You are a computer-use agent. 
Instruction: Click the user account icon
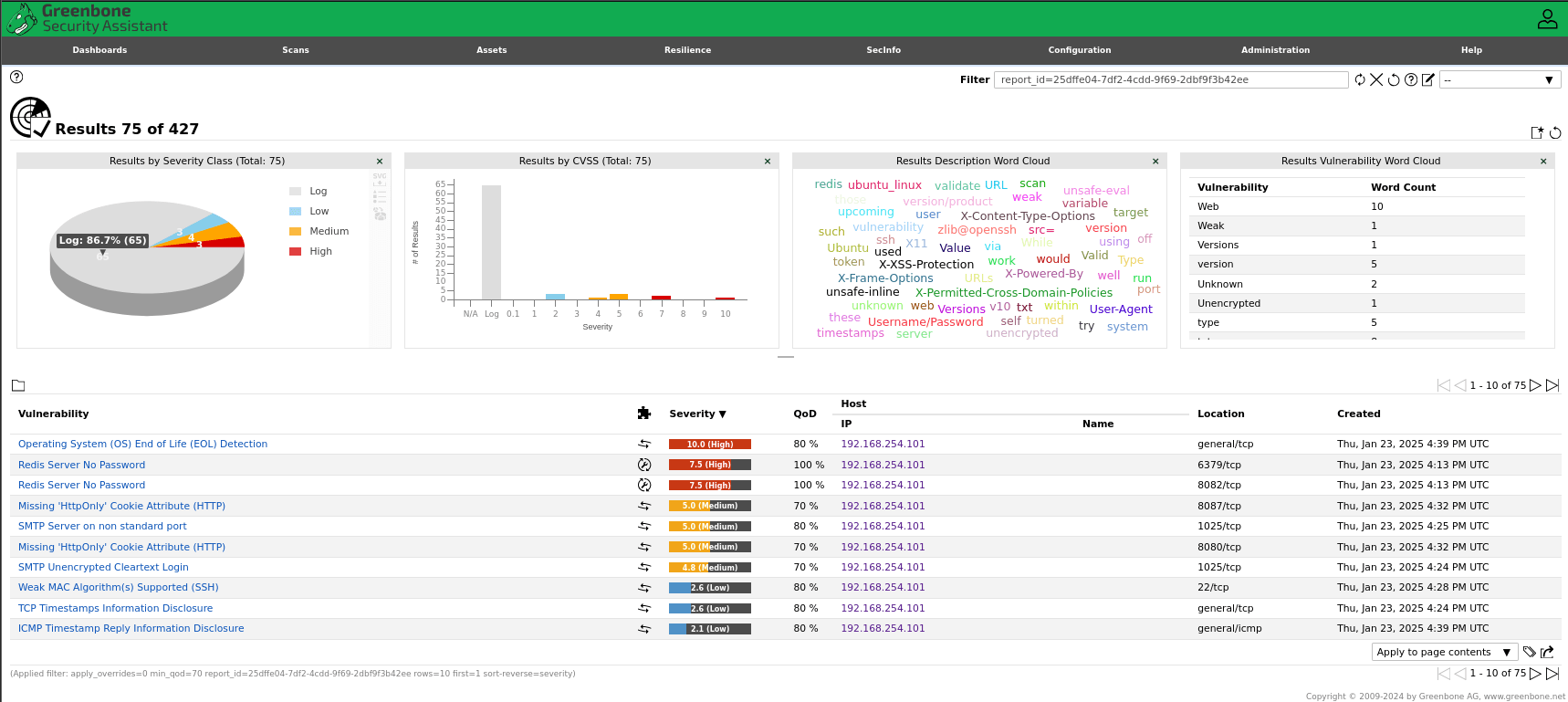coord(1547,18)
